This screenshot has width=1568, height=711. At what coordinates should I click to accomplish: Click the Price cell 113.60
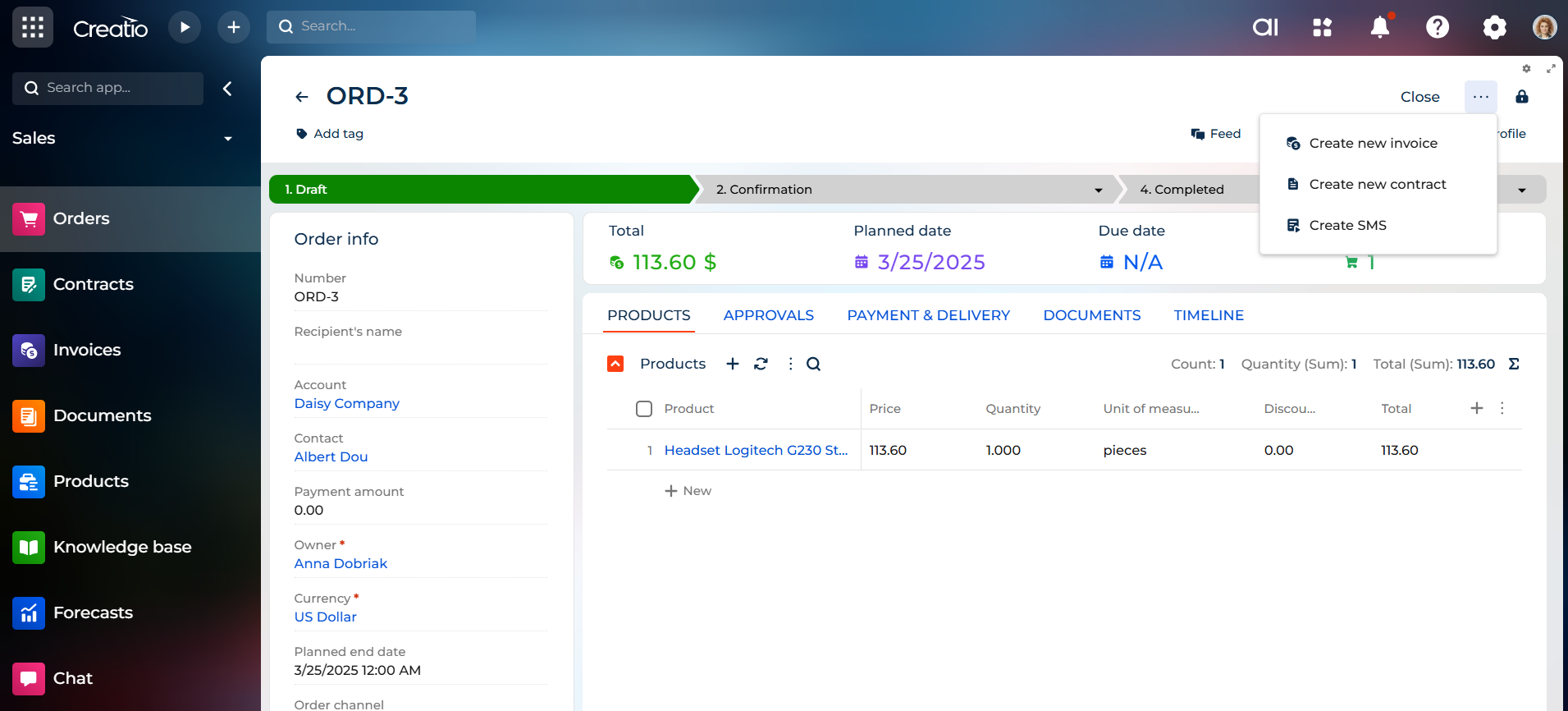click(889, 450)
